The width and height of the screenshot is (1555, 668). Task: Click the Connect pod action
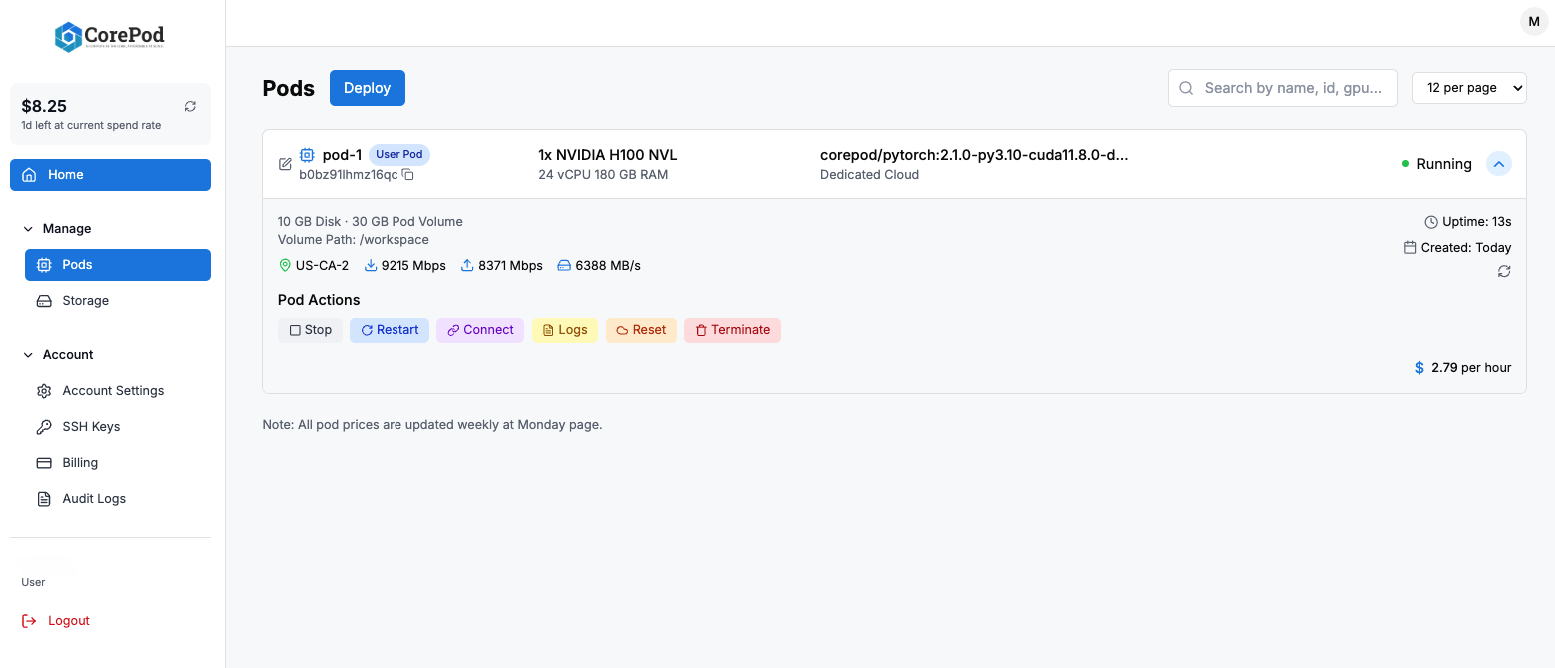pos(480,330)
